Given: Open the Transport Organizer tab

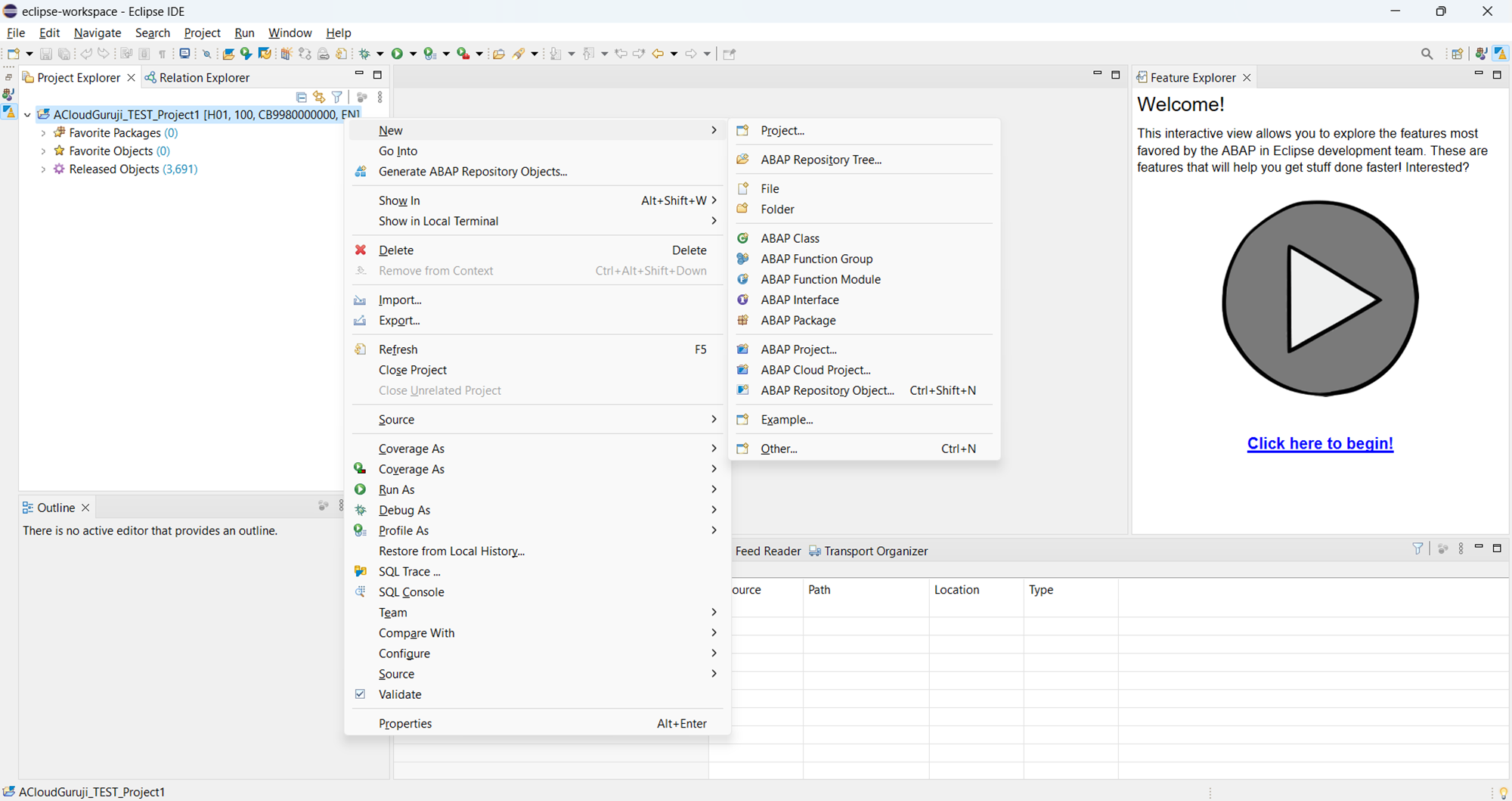Looking at the screenshot, I should [875, 551].
